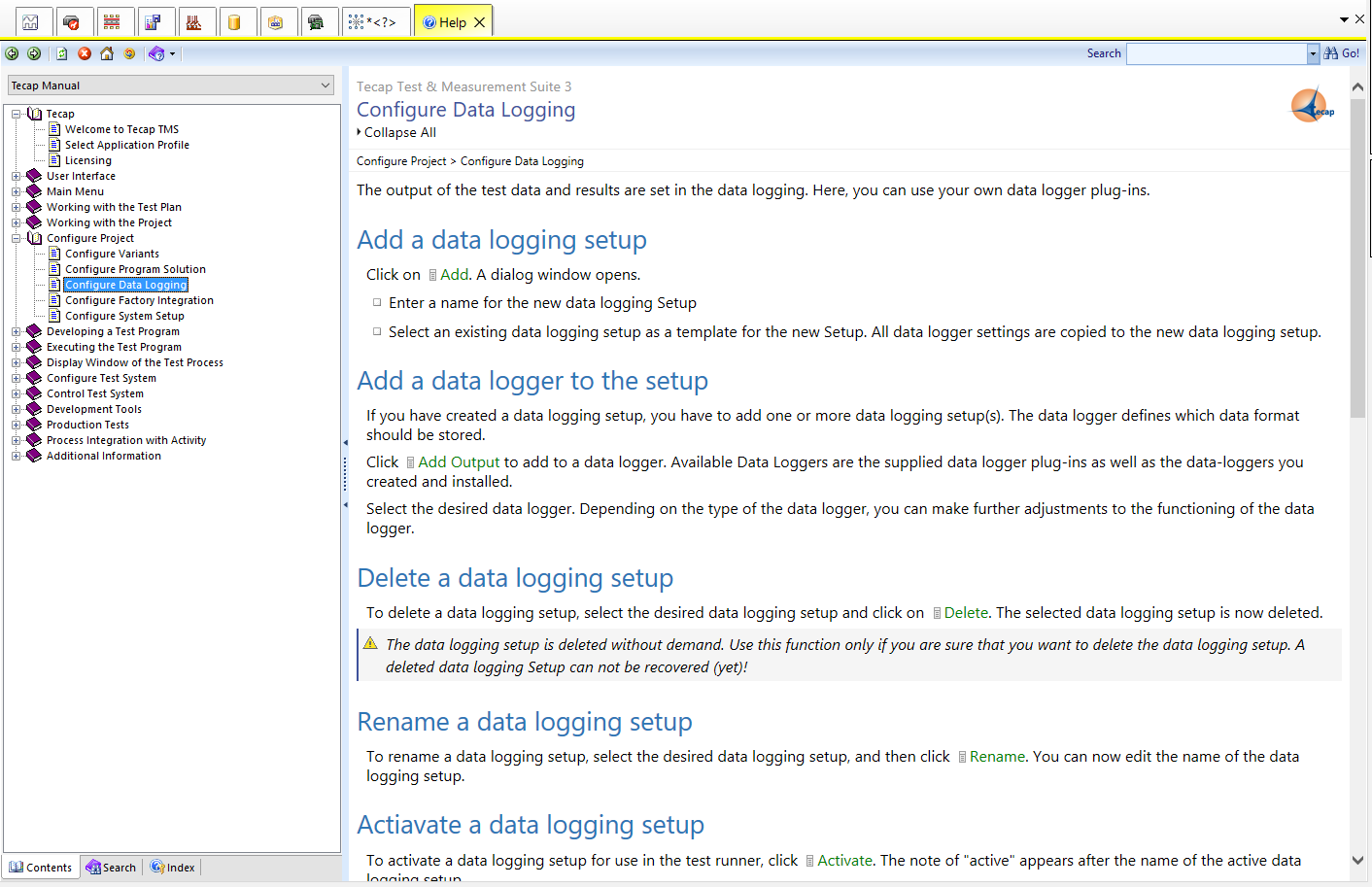The width and height of the screenshot is (1372, 887).
Task: Open the chart with floppy disk tab
Action: [153, 22]
